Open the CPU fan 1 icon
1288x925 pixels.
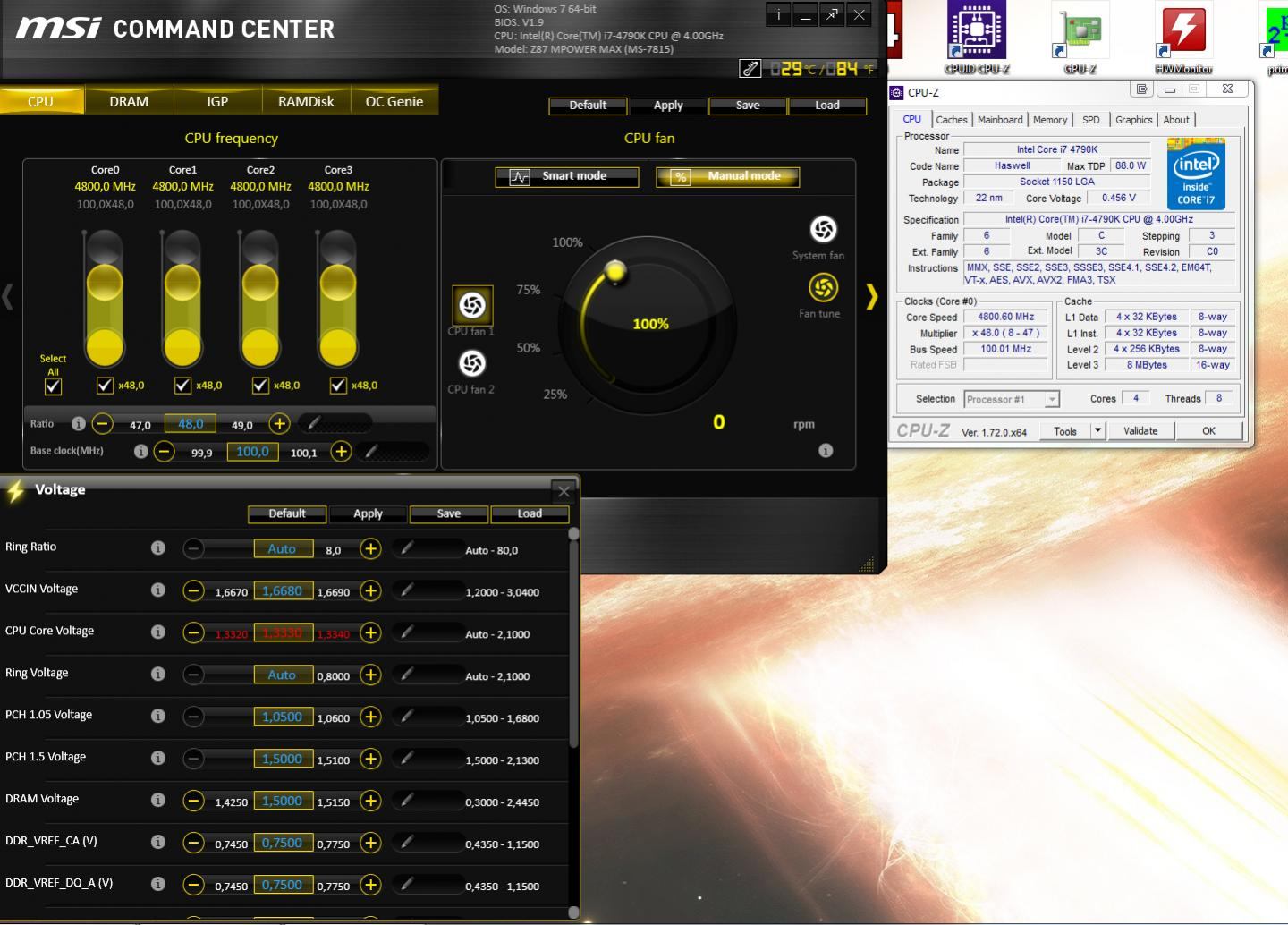[x=472, y=306]
